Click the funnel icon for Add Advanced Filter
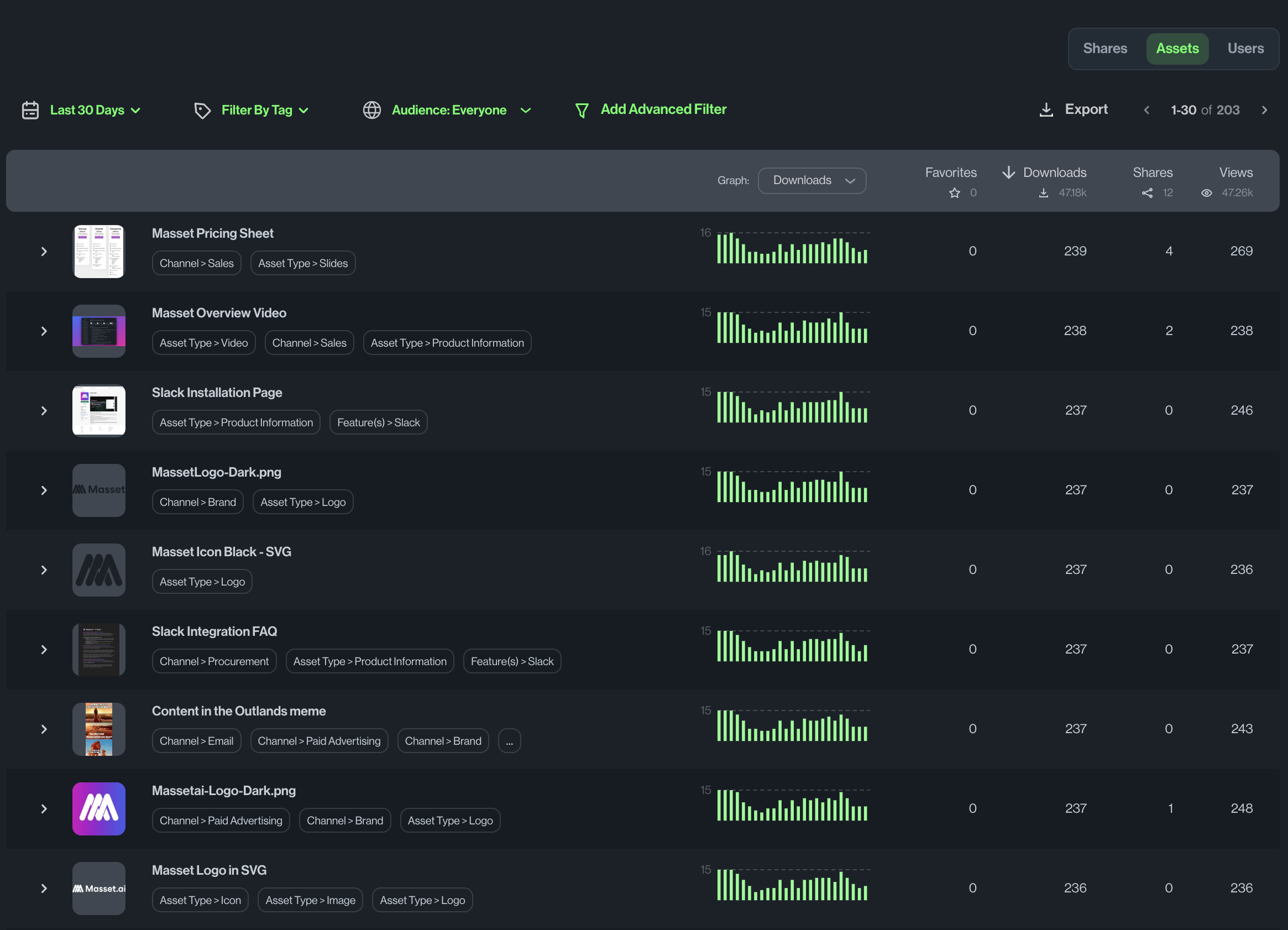 click(582, 110)
